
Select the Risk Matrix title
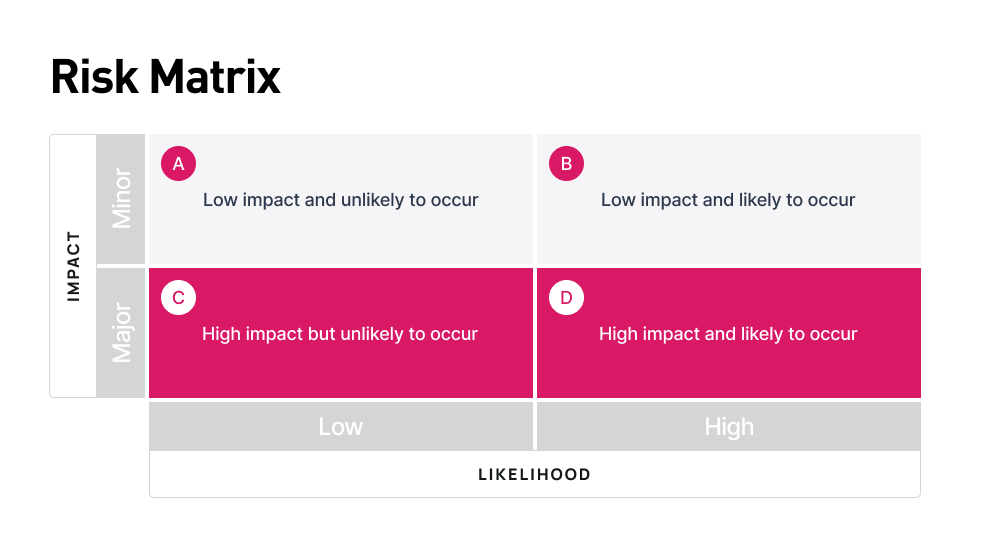[x=166, y=77]
